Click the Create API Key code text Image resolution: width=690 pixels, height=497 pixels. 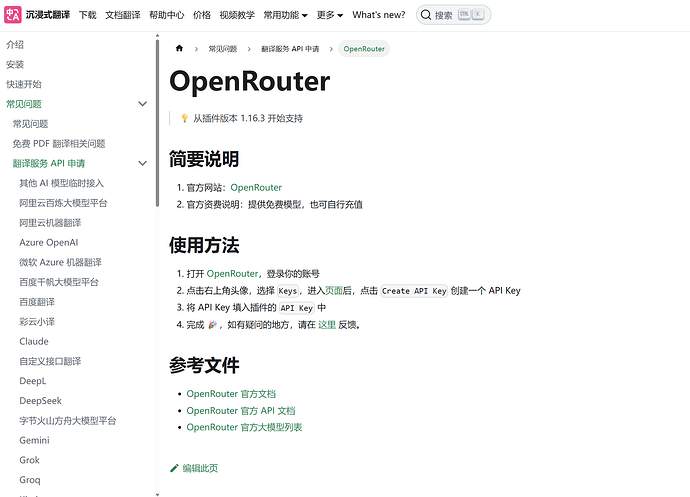[x=414, y=291]
